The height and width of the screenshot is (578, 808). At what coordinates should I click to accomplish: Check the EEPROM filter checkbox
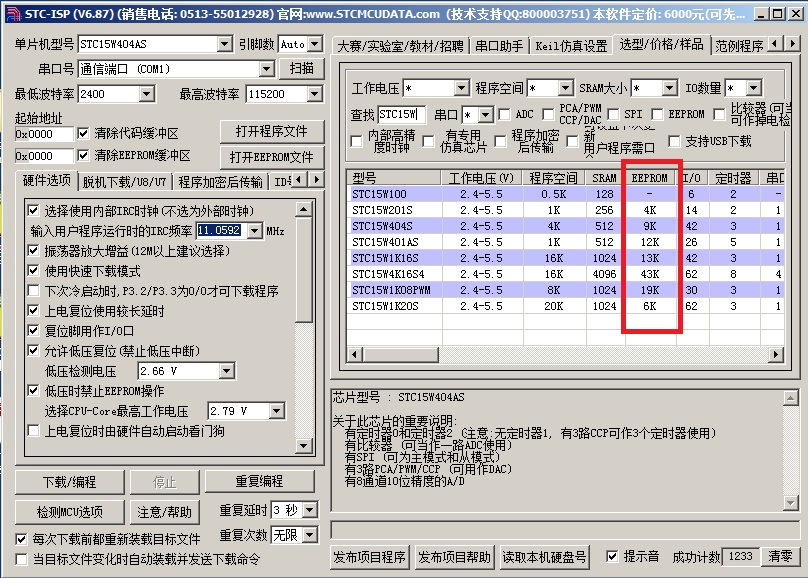(x=657, y=114)
